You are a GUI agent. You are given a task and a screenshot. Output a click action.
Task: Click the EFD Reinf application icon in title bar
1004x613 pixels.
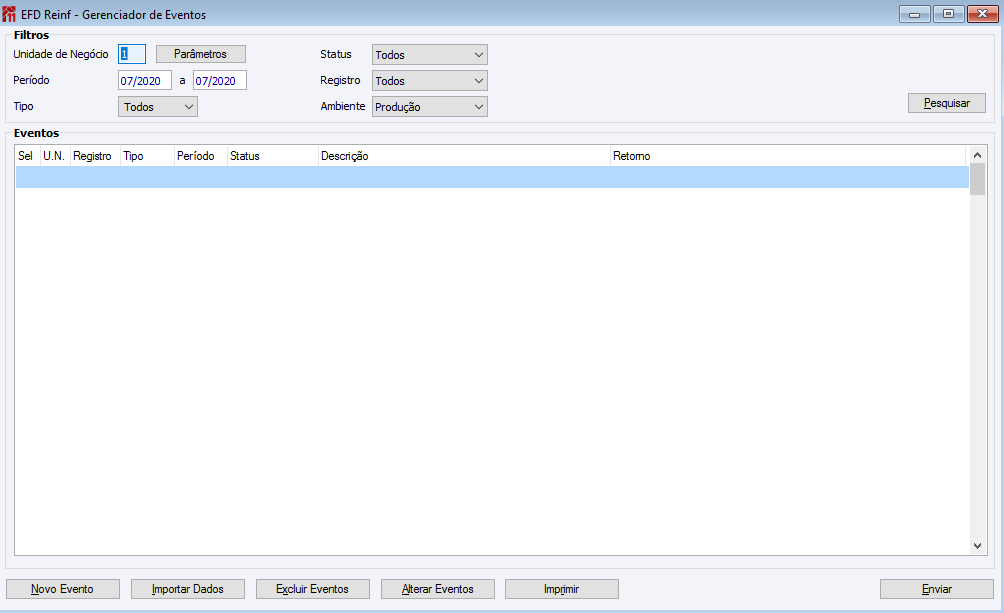click(9, 14)
